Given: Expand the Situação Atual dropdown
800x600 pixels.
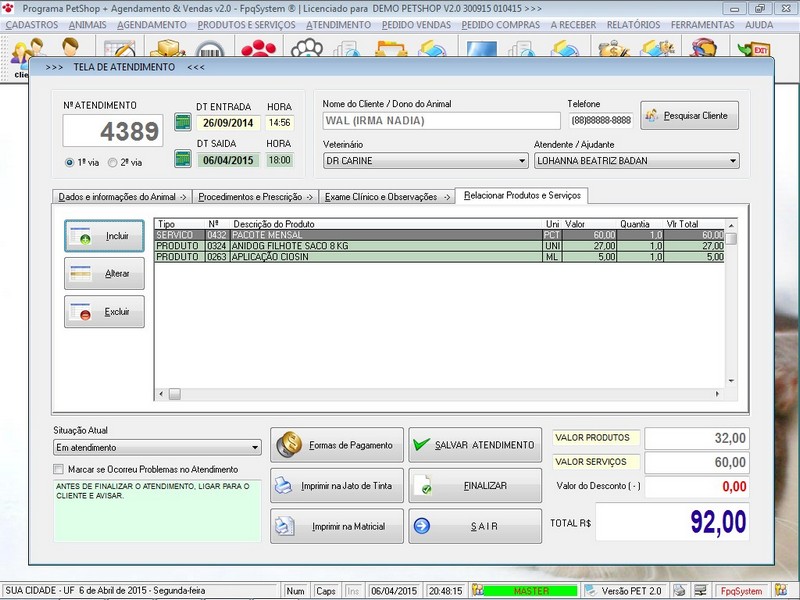Looking at the screenshot, I should [x=255, y=448].
